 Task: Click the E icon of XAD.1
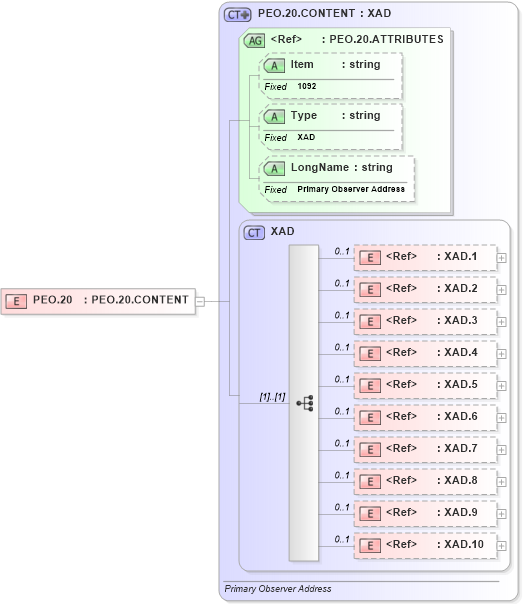(x=370, y=258)
